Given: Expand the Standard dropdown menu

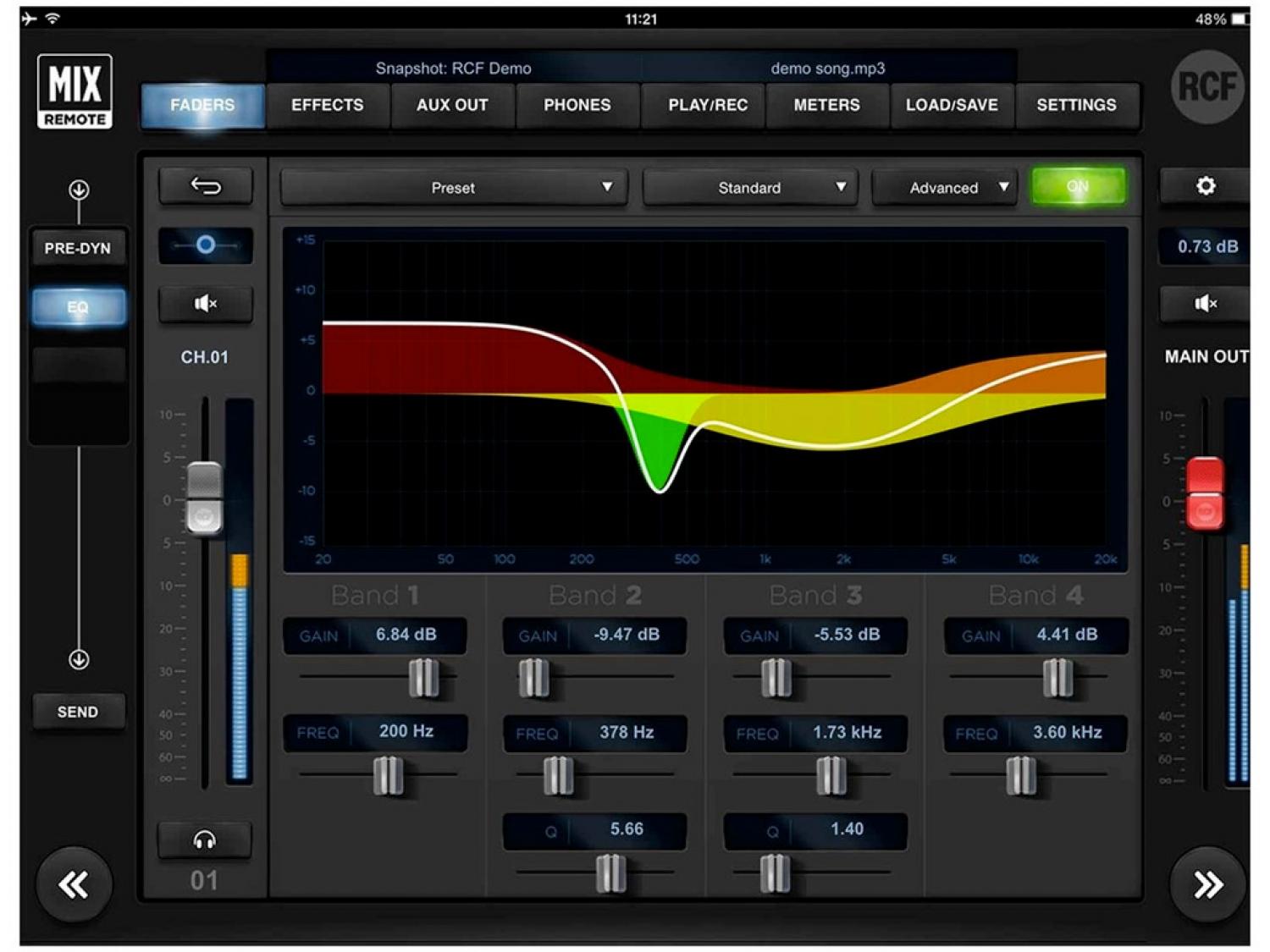Looking at the screenshot, I should (749, 188).
